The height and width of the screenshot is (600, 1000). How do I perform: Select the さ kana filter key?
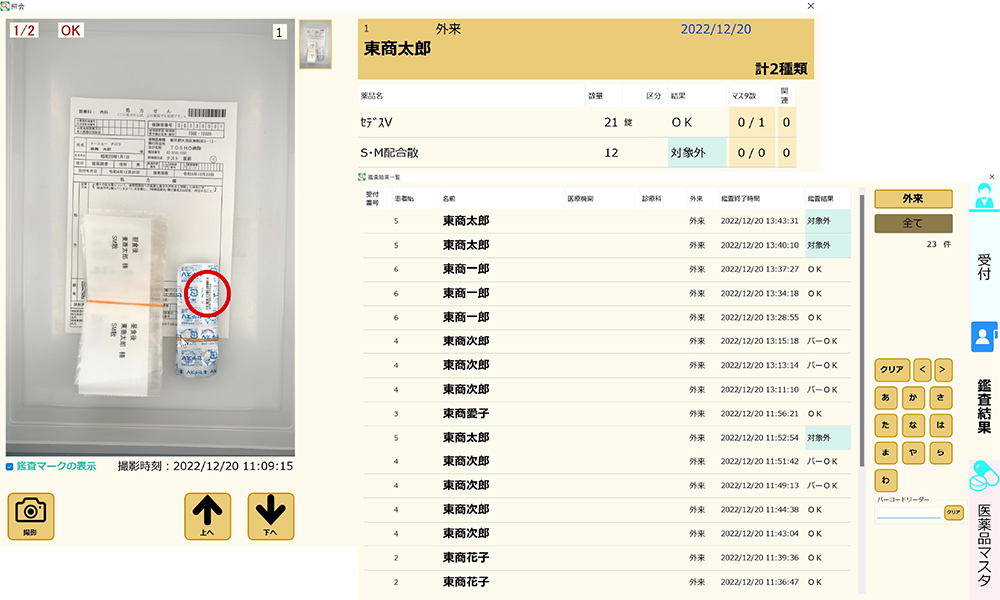pos(941,398)
